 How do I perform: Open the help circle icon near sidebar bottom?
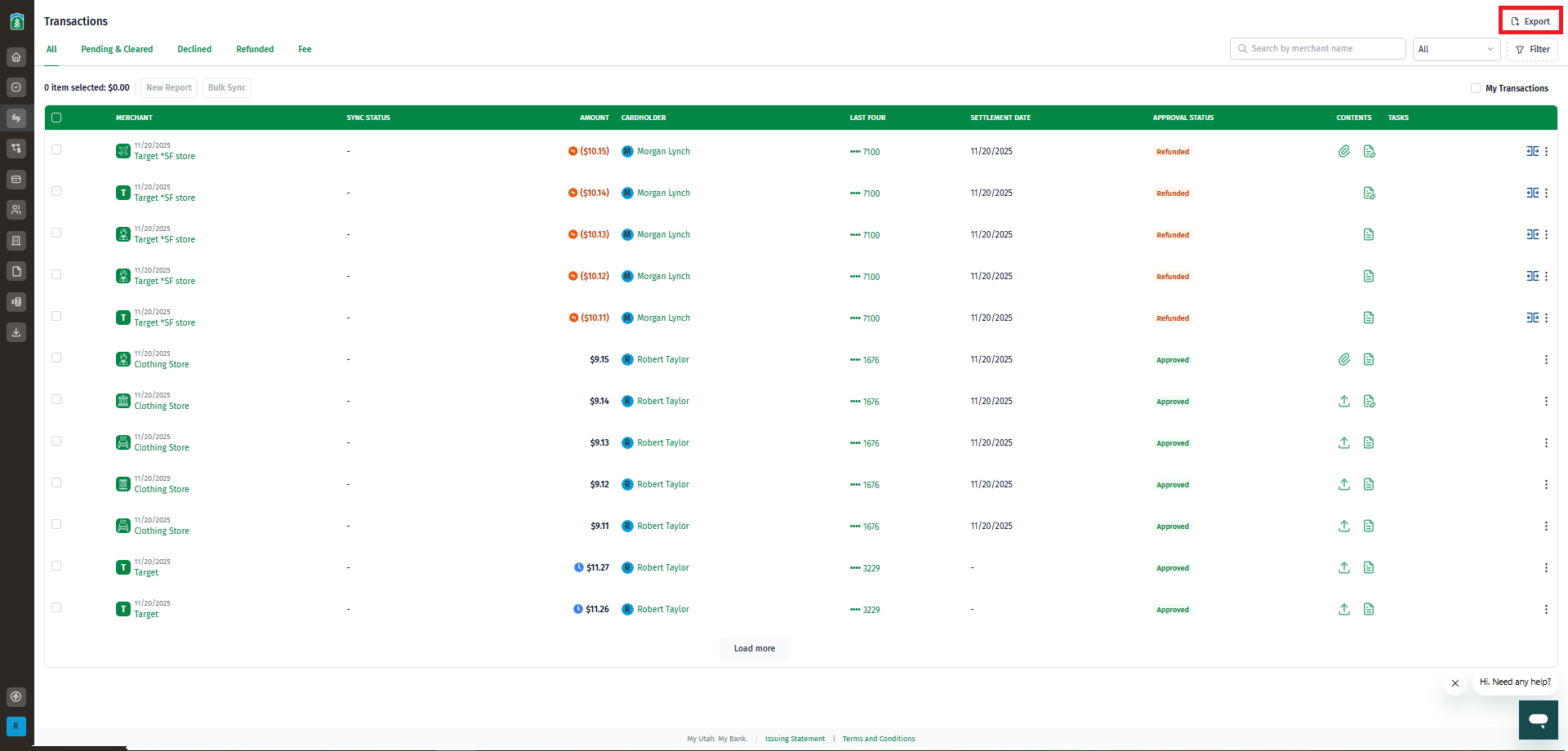click(x=16, y=696)
